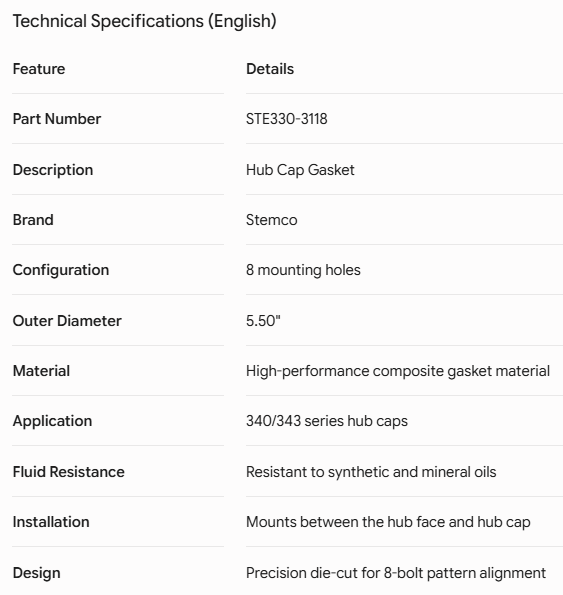Click the Technical Specifications (English) heading
Image resolution: width=563 pixels, height=595 pixels.
pos(145,21)
